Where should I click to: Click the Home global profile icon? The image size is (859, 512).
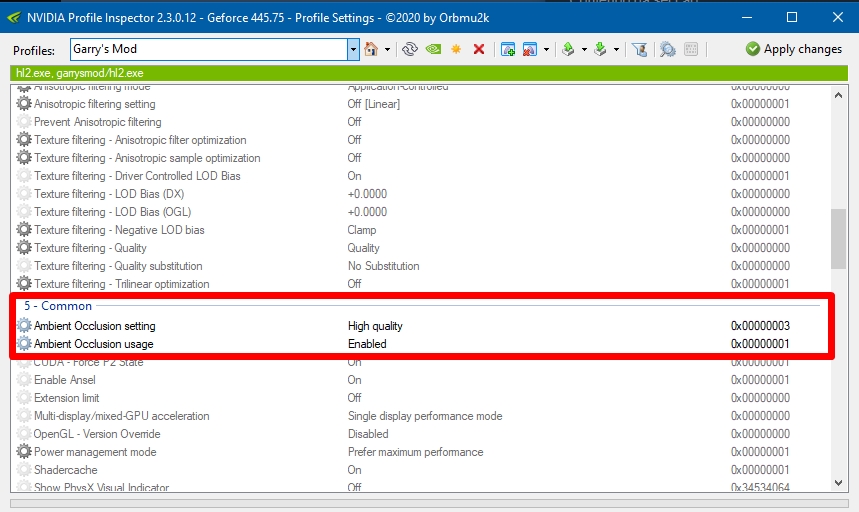tap(371, 49)
